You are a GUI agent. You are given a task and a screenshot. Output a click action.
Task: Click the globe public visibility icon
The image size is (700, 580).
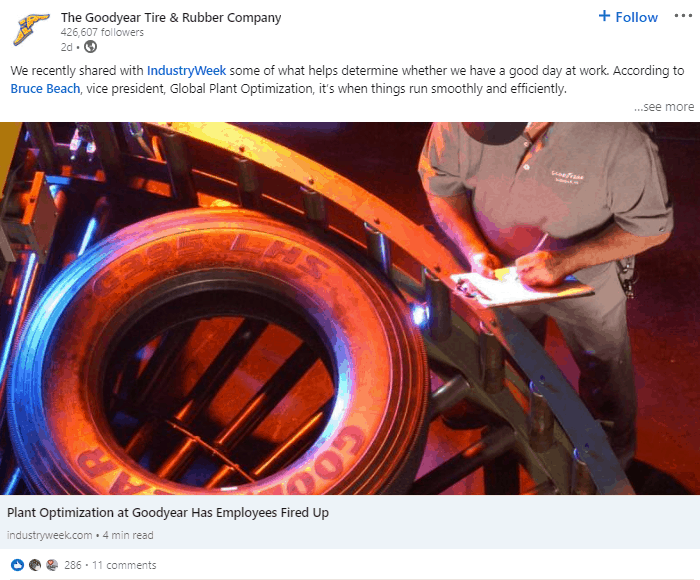click(91, 46)
